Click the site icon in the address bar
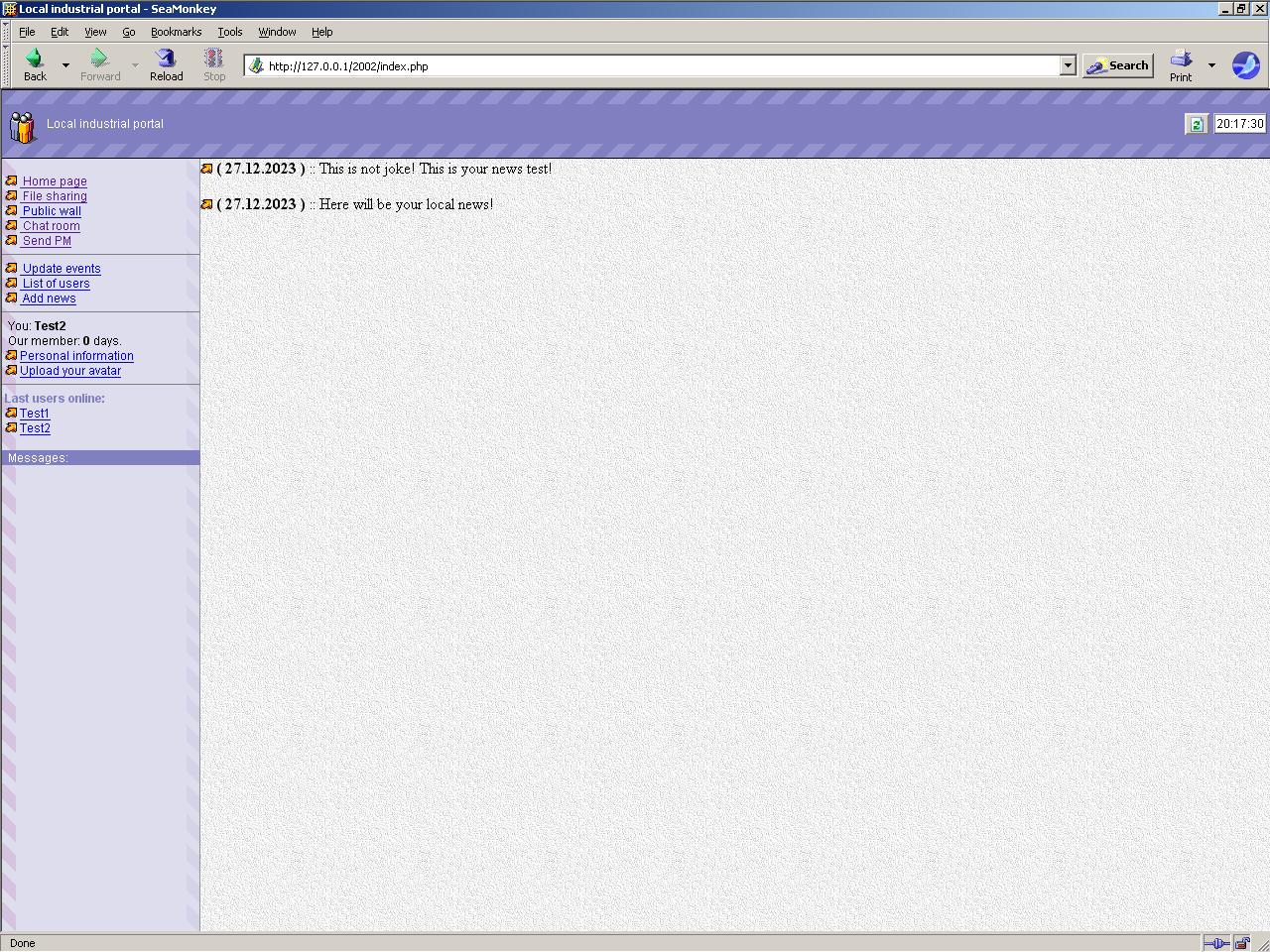Viewport: 1270px width, 952px height. pyautogui.click(x=256, y=66)
